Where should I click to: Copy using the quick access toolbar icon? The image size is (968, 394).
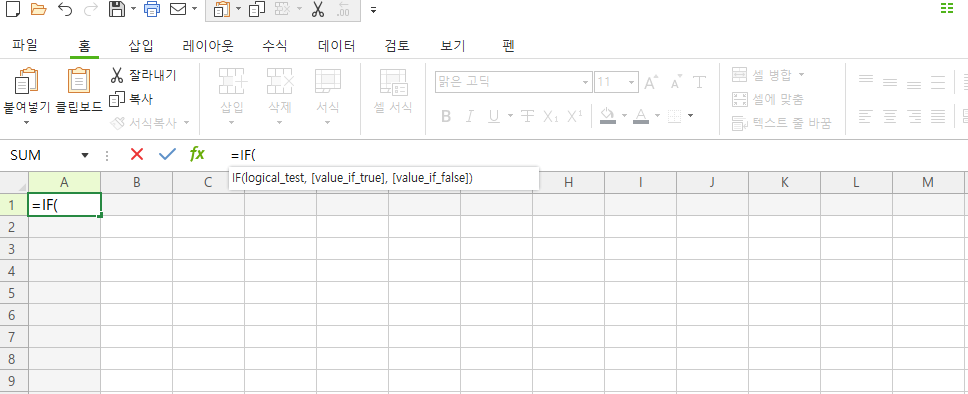click(257, 9)
